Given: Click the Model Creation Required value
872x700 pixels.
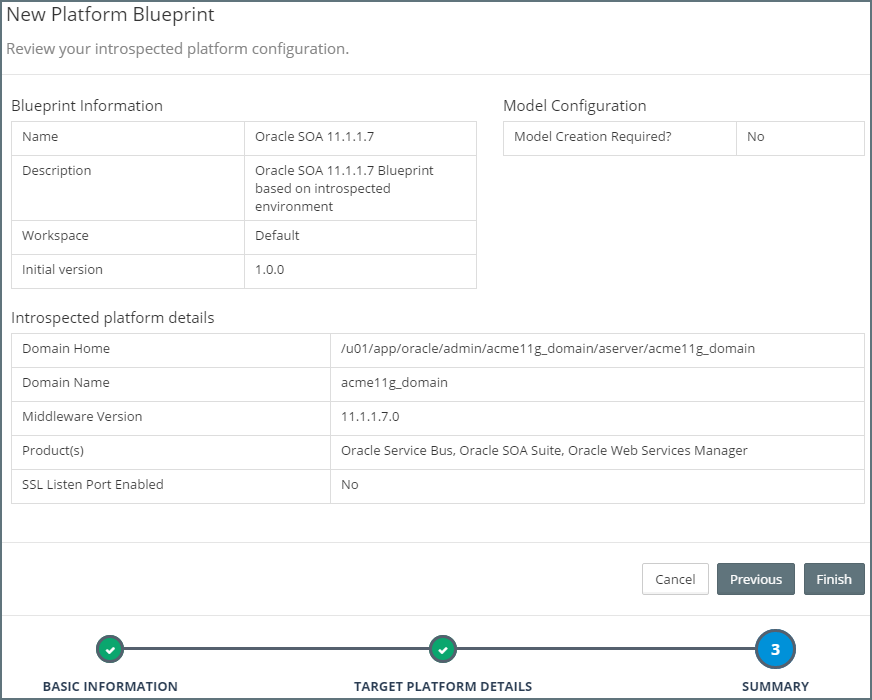Looking at the screenshot, I should (x=755, y=137).
